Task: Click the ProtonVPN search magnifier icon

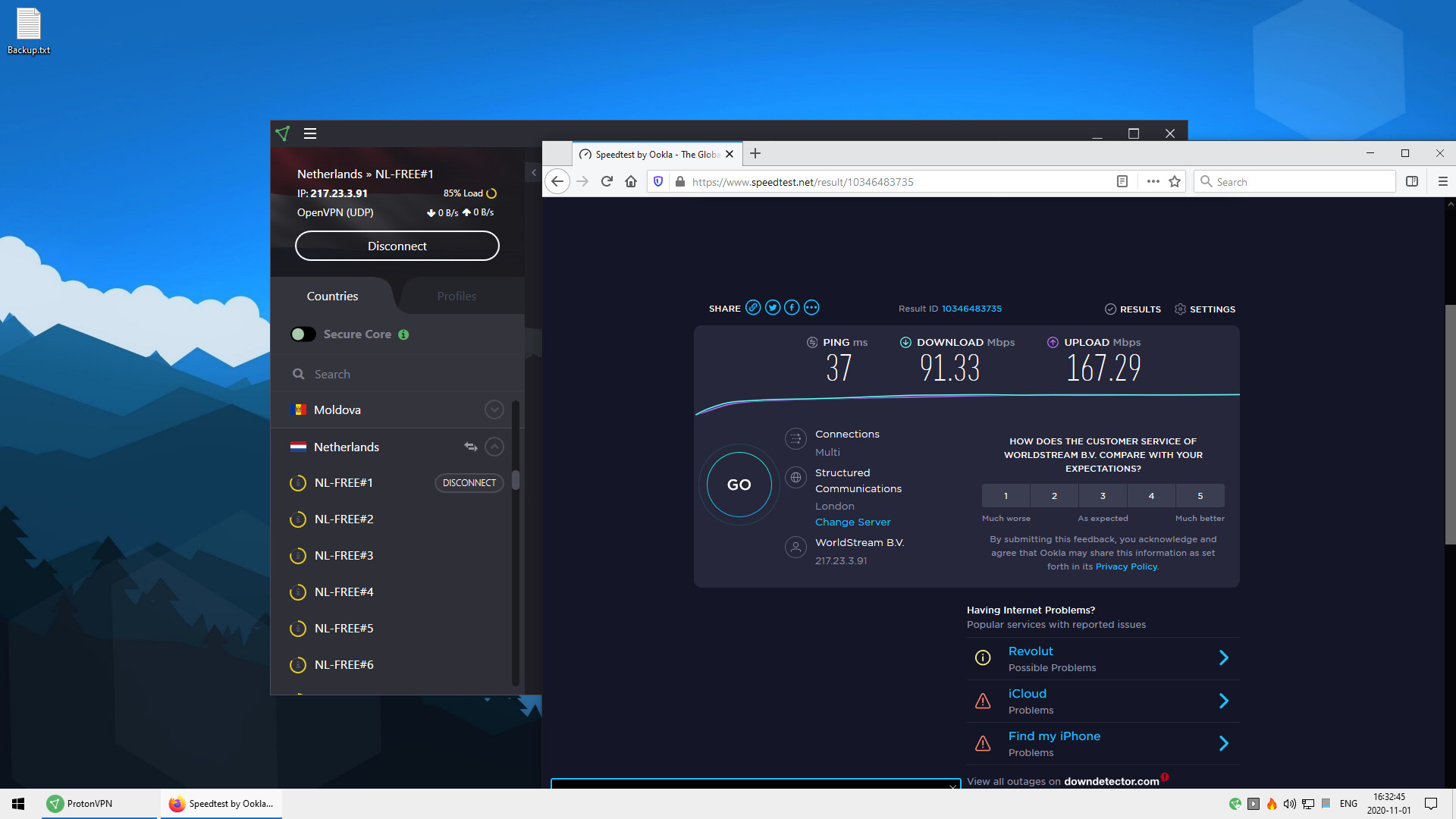Action: pos(299,374)
